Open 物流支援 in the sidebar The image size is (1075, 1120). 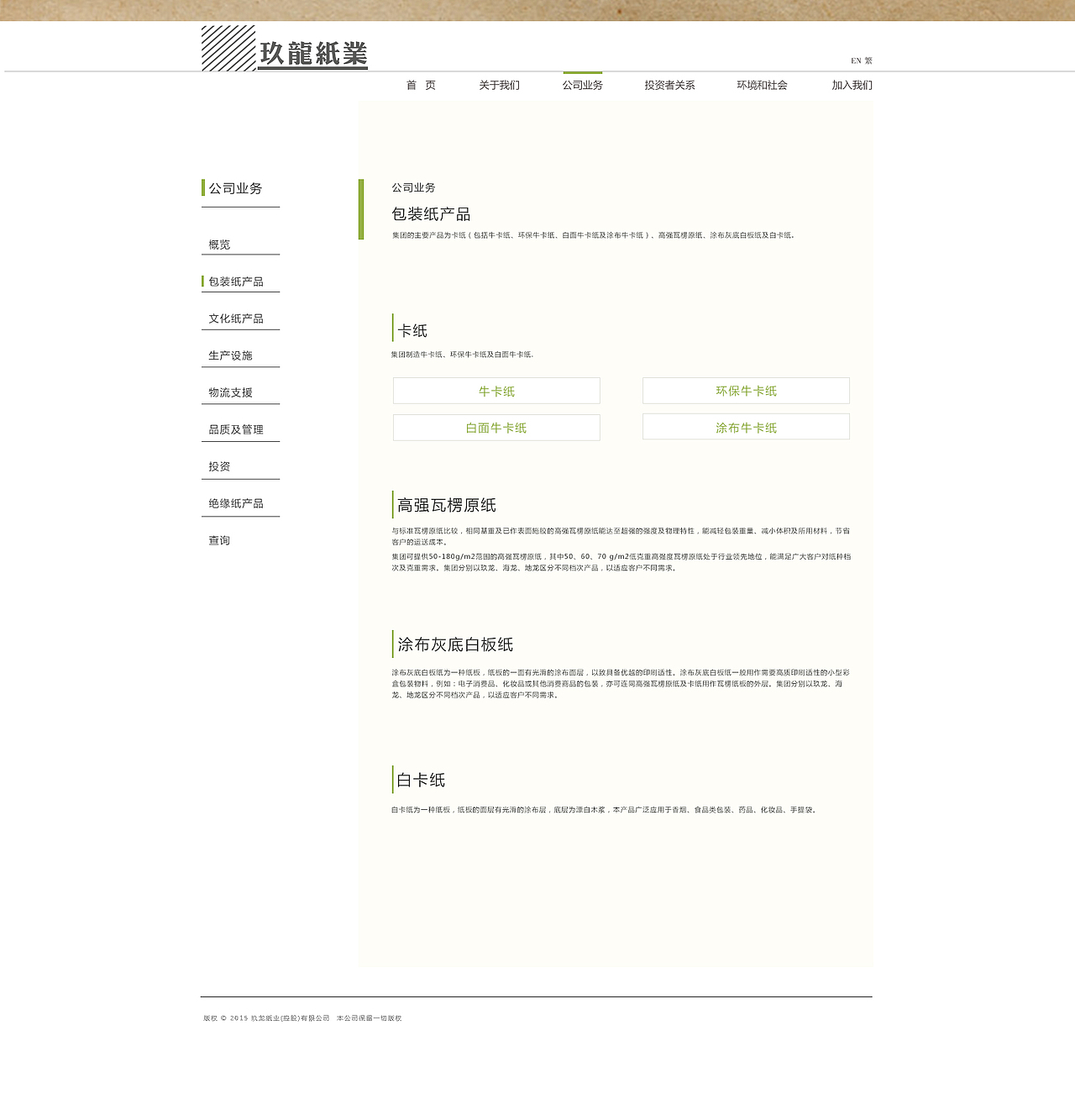(x=230, y=392)
